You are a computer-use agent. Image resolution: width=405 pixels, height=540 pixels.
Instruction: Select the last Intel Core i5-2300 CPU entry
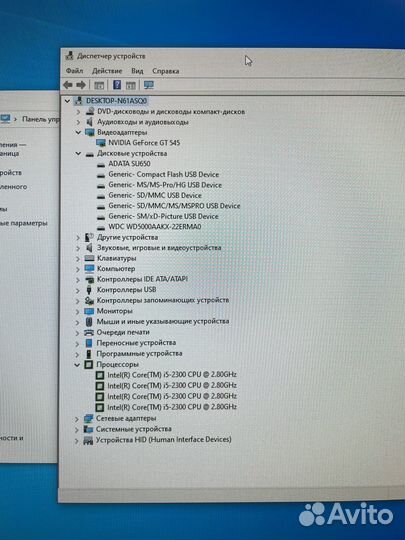coord(172,407)
